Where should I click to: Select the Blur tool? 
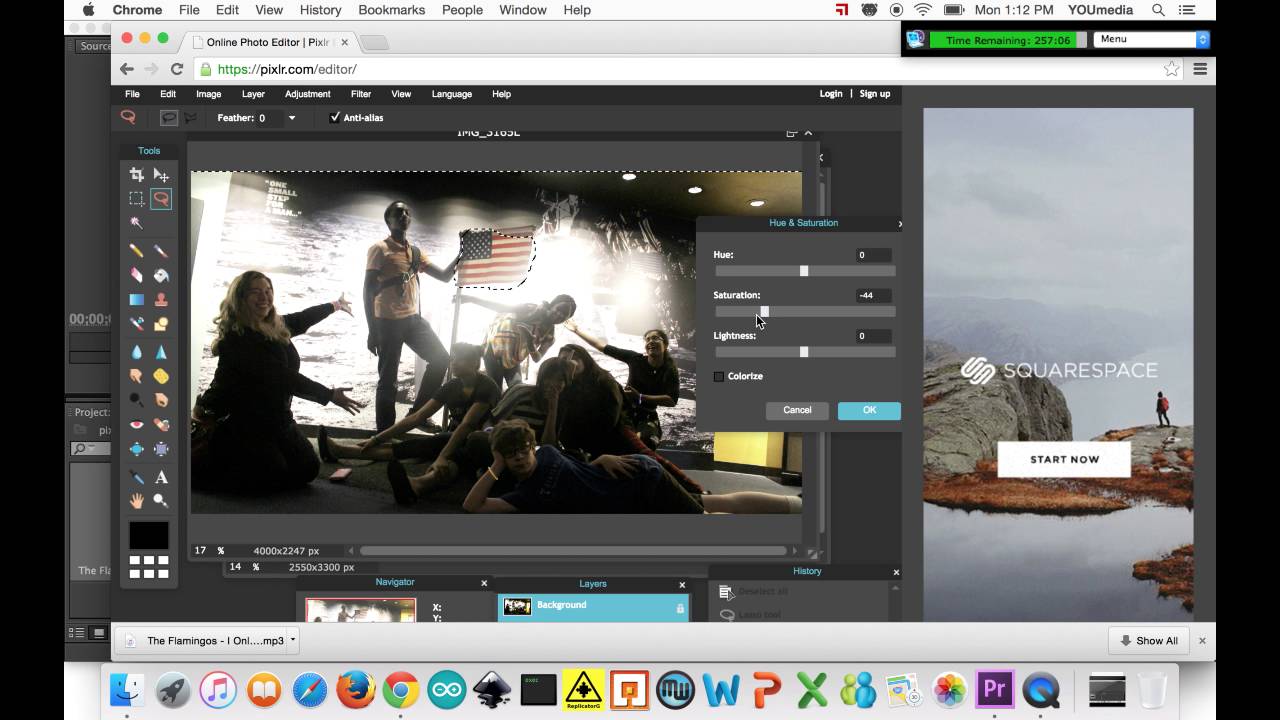[x=137, y=352]
